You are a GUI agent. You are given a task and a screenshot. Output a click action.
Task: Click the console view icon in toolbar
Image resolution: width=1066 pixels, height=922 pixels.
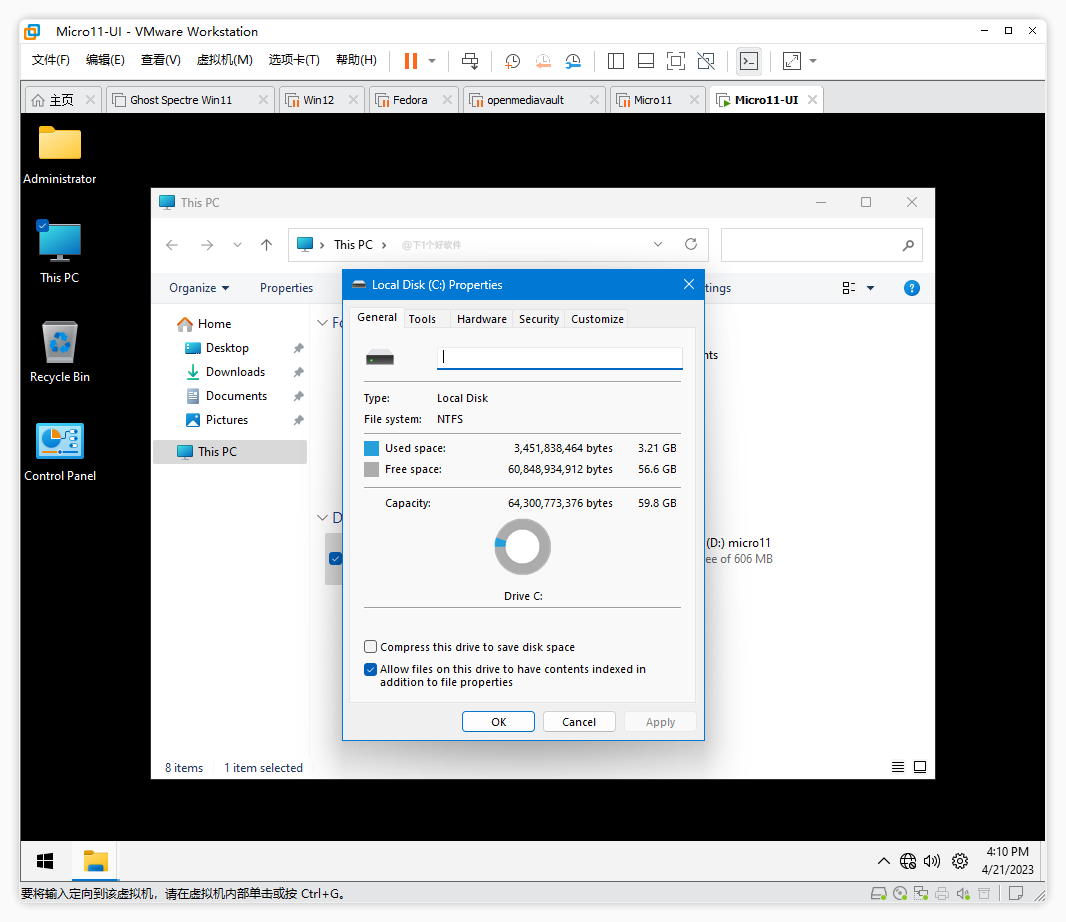coord(748,61)
